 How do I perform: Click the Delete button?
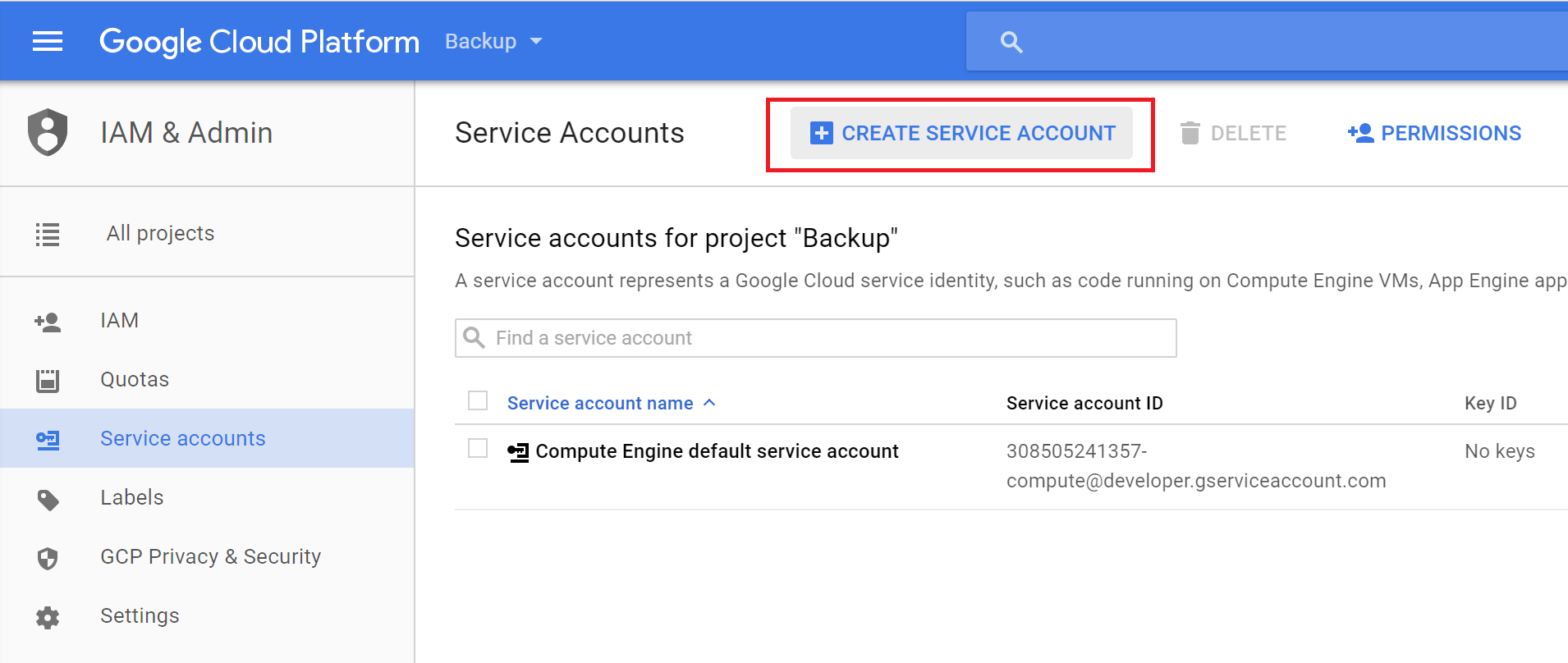(1233, 133)
